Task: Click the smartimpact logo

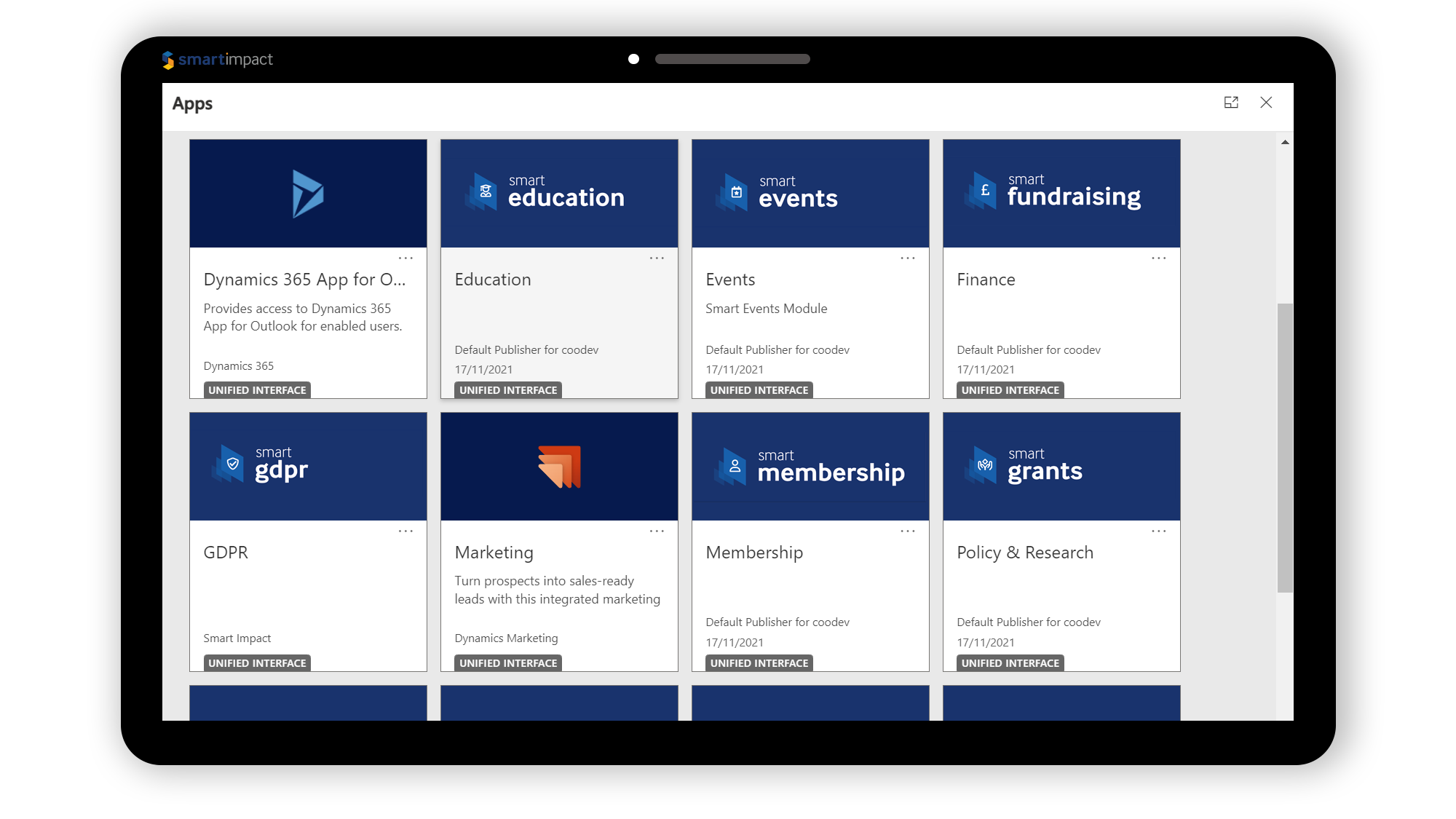Action: (x=218, y=60)
